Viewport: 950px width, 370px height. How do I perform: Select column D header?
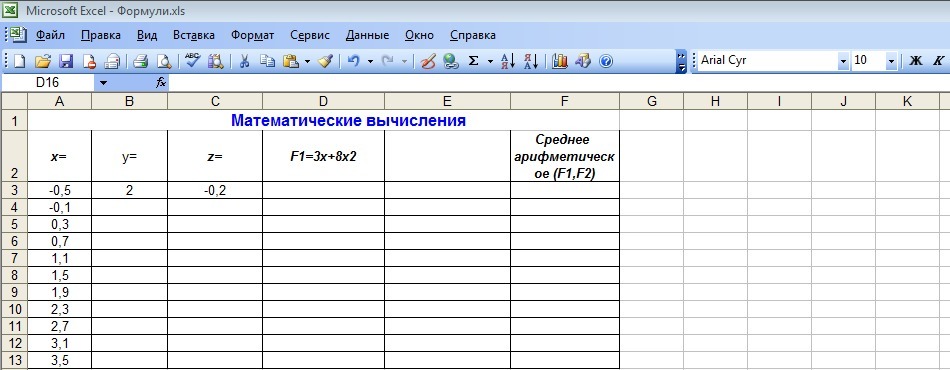pos(323,102)
